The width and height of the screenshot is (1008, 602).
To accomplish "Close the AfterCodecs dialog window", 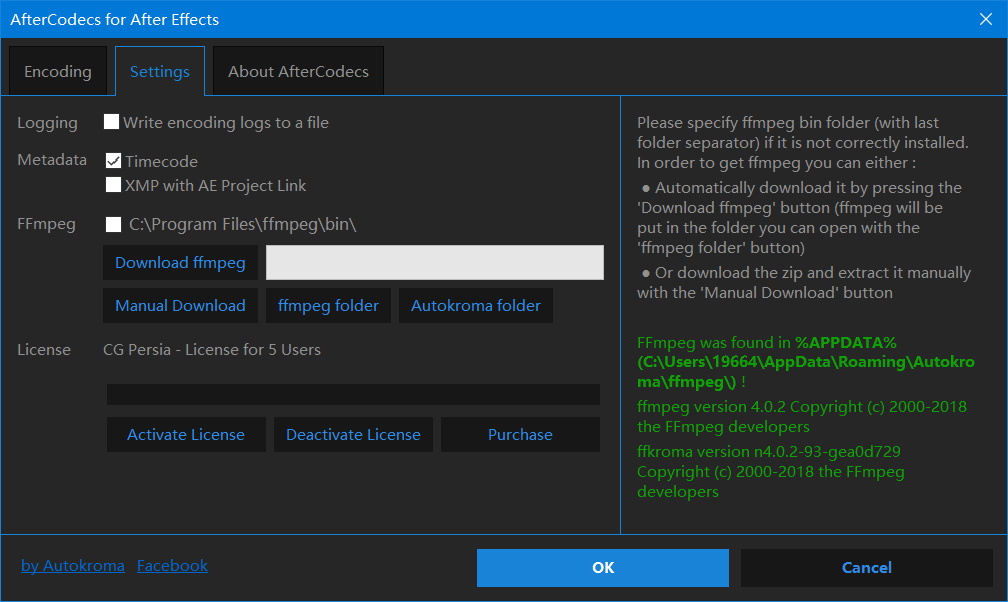I will [986, 19].
